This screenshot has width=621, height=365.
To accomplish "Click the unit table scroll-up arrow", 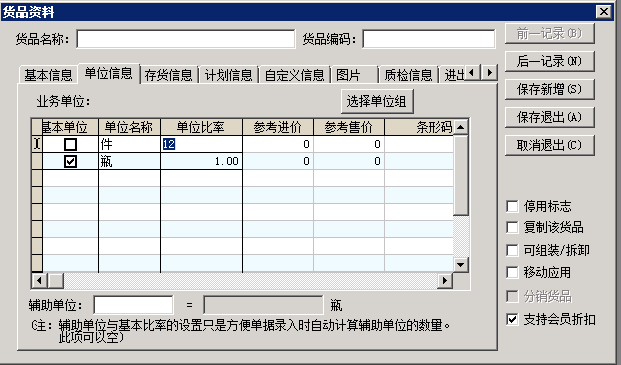I will 460,127.
